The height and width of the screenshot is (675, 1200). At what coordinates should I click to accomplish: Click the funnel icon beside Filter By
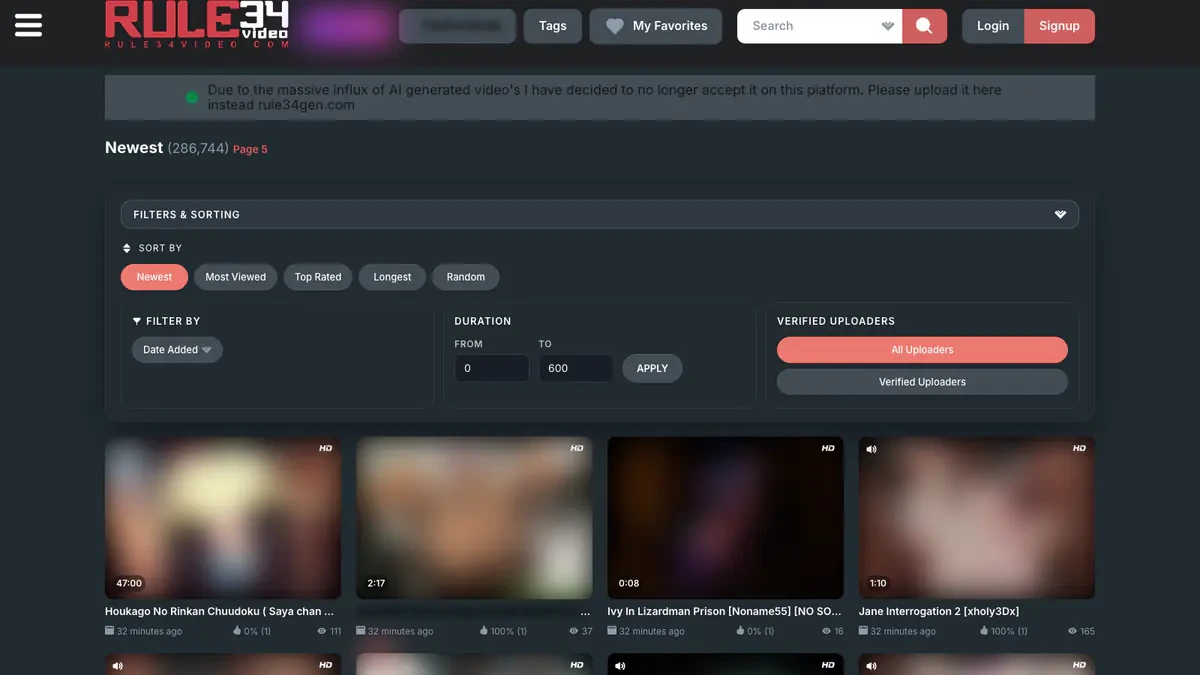[x=137, y=321]
